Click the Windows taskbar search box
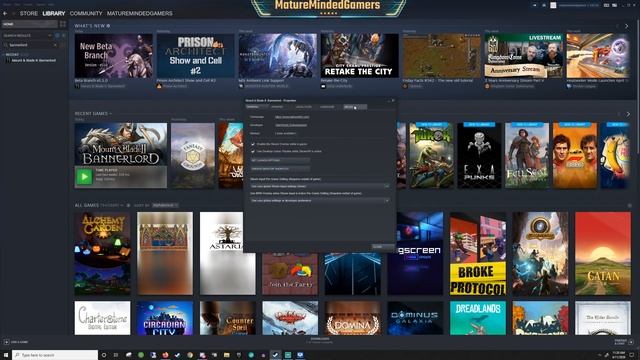 (x=55, y=355)
